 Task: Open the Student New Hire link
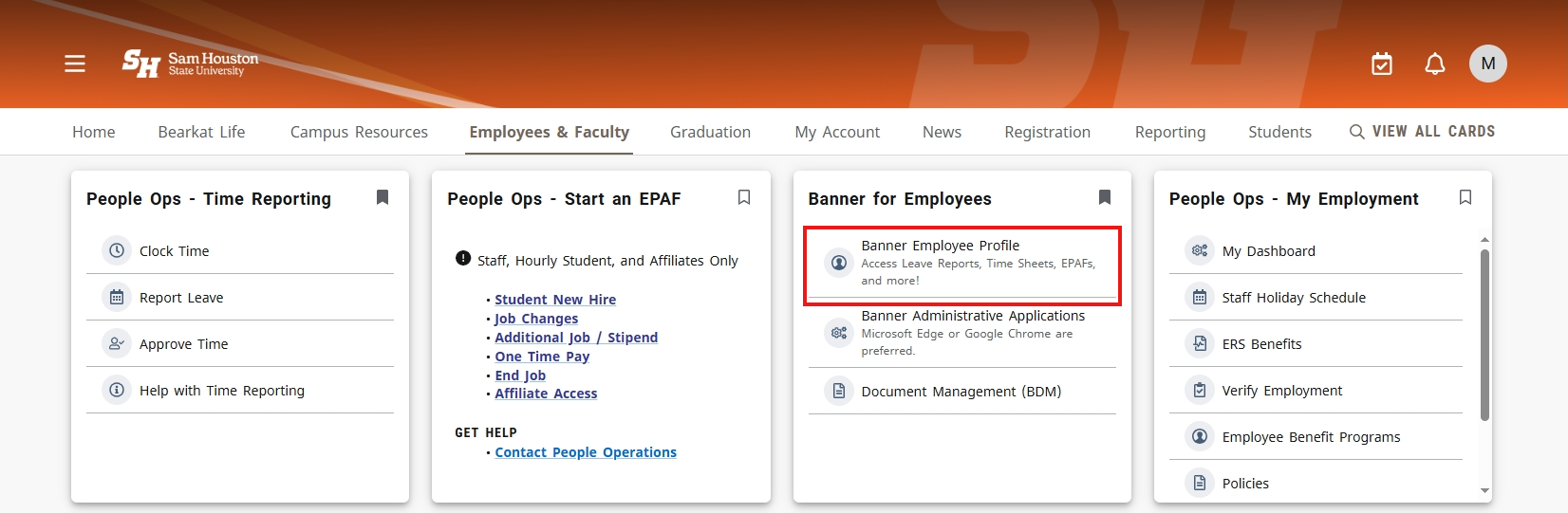pyautogui.click(x=555, y=300)
